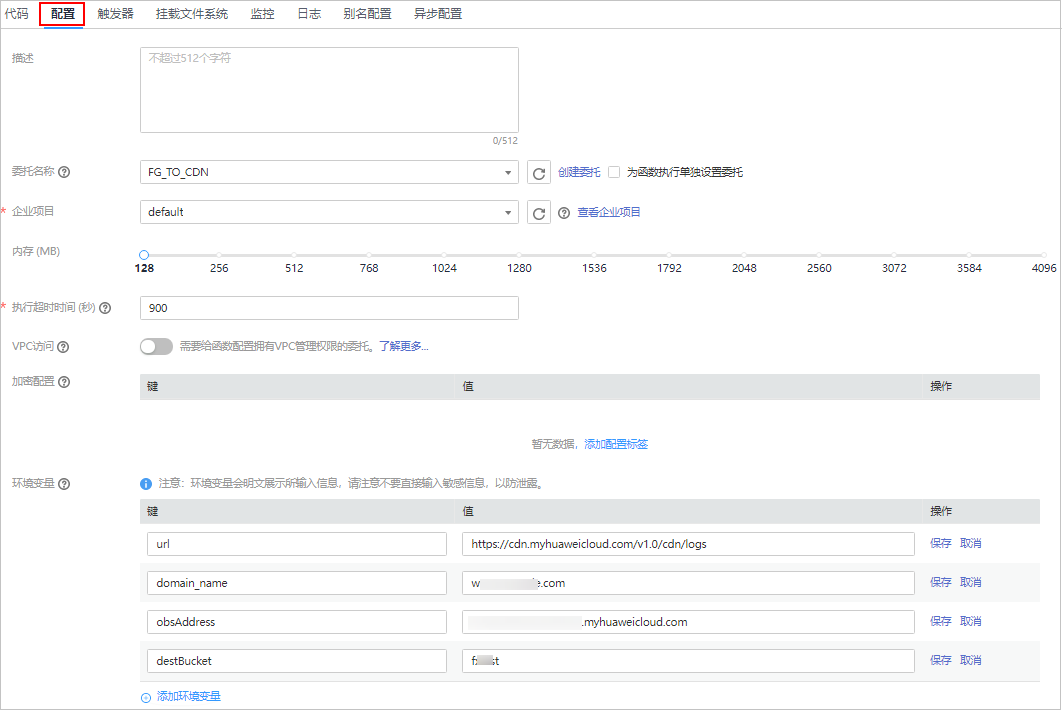Set memory slider to 2048 mark

744,255
